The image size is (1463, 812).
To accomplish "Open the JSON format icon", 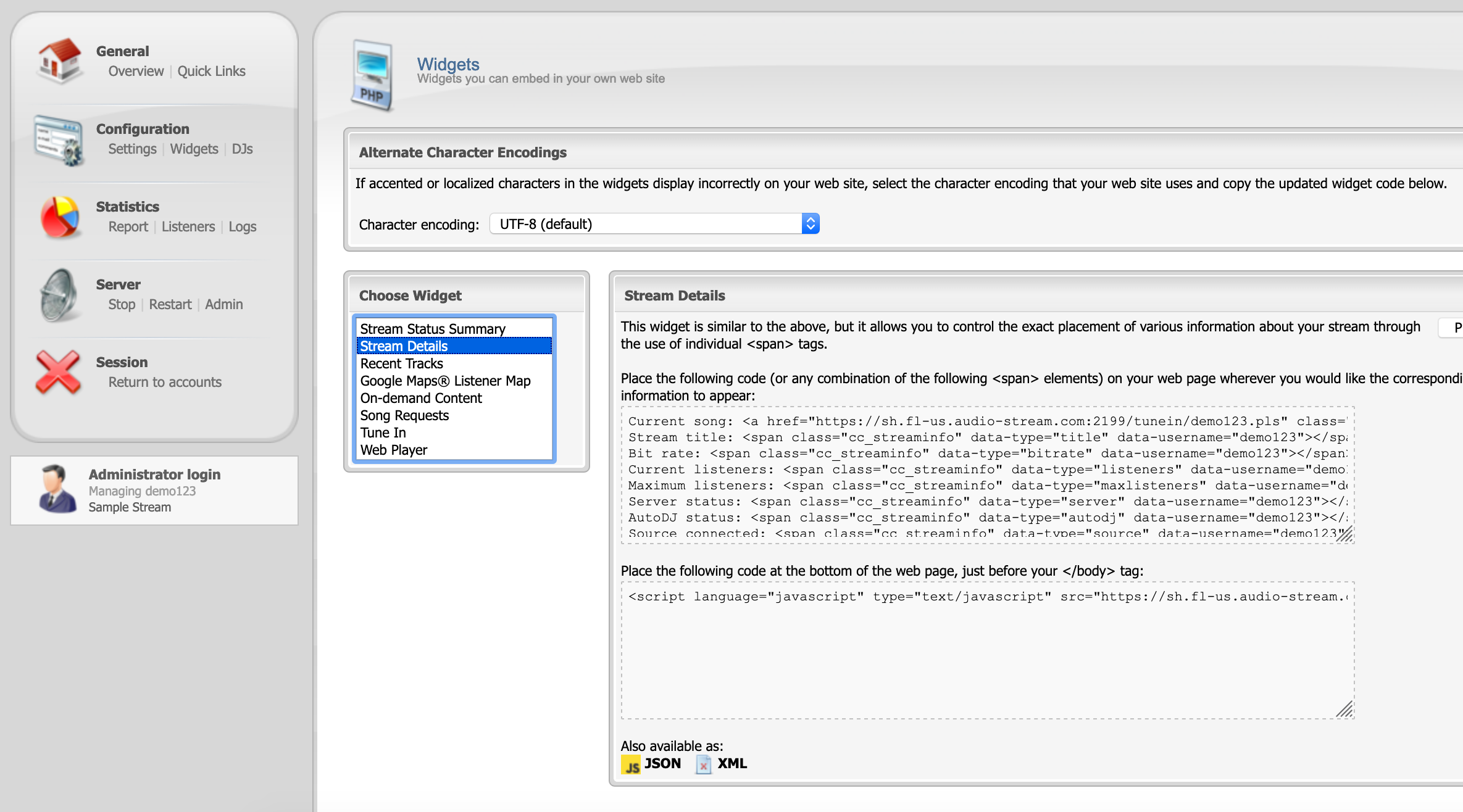I will coord(630,764).
